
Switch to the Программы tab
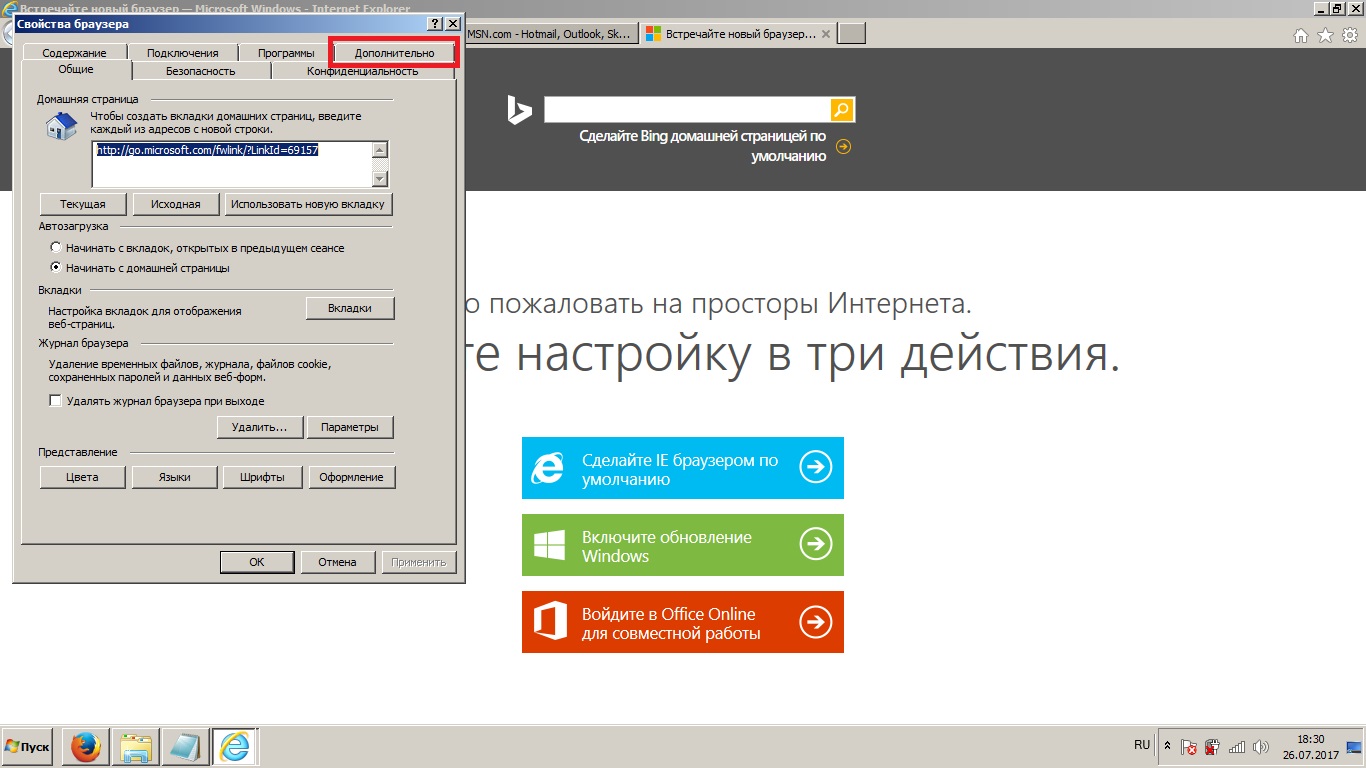(x=286, y=53)
